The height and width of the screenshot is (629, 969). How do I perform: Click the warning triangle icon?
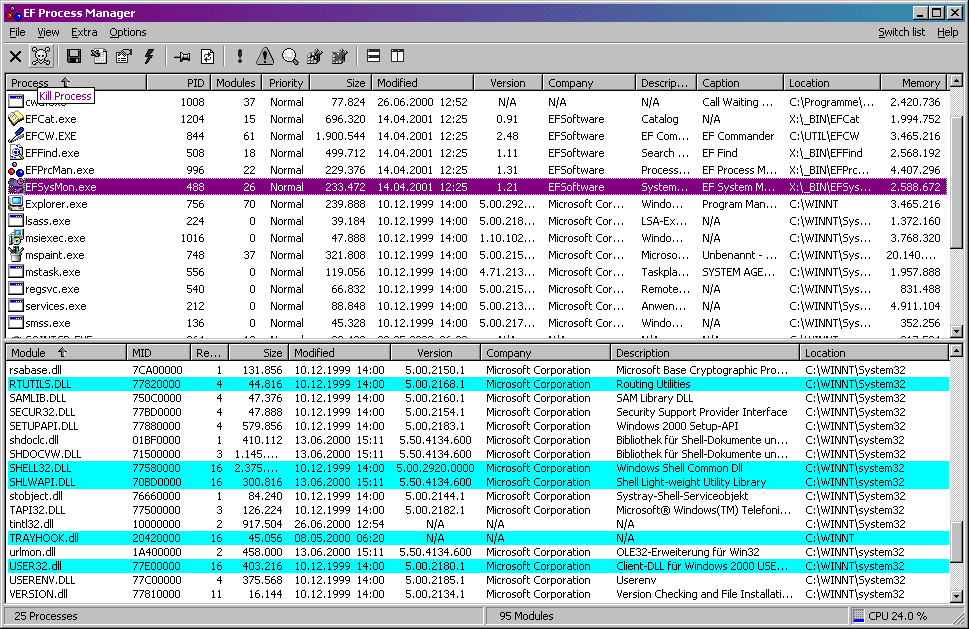click(264, 57)
